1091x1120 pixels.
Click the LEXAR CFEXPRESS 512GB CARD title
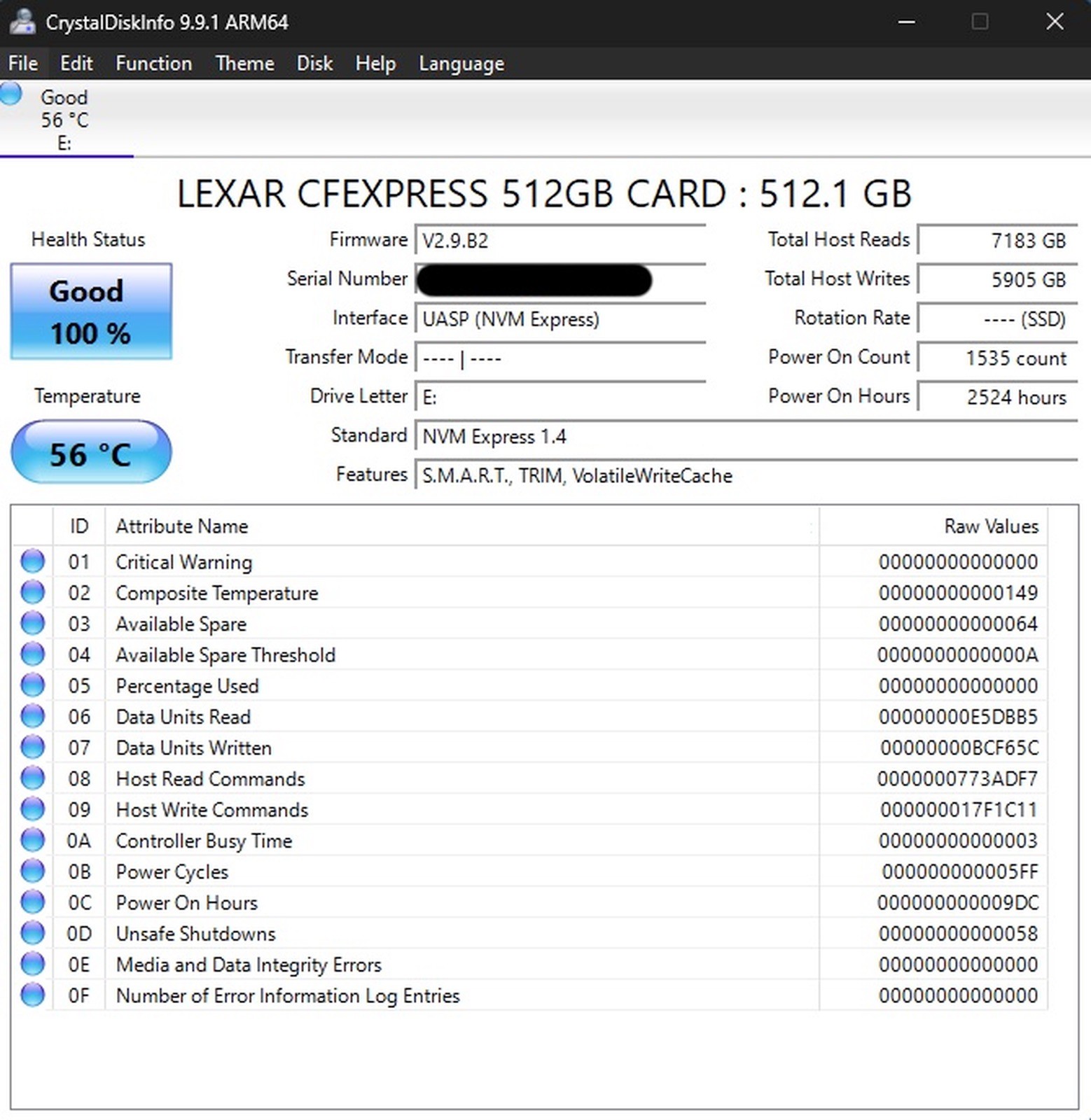[x=544, y=194]
